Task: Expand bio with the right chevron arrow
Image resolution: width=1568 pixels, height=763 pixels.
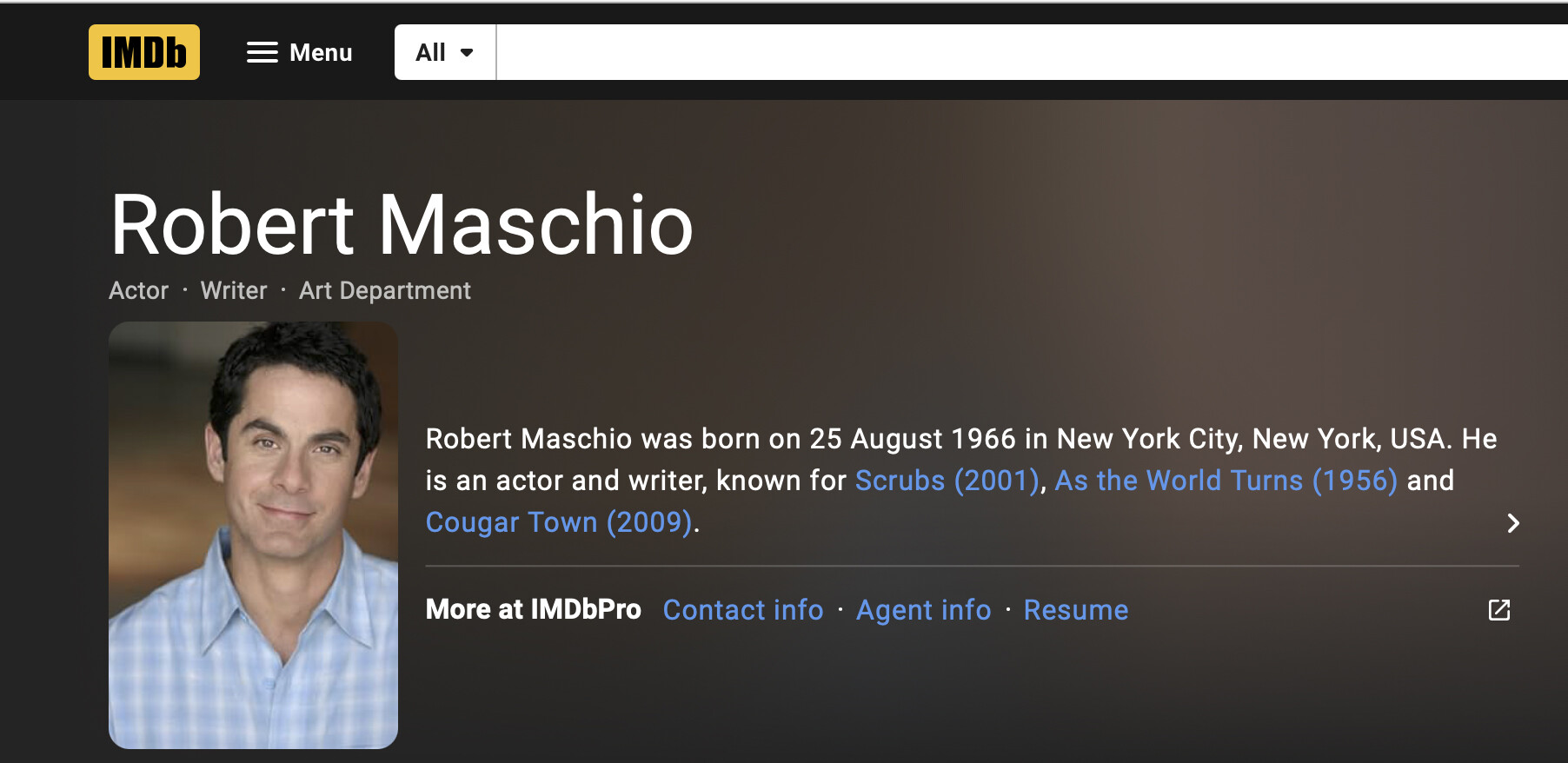Action: click(1512, 522)
